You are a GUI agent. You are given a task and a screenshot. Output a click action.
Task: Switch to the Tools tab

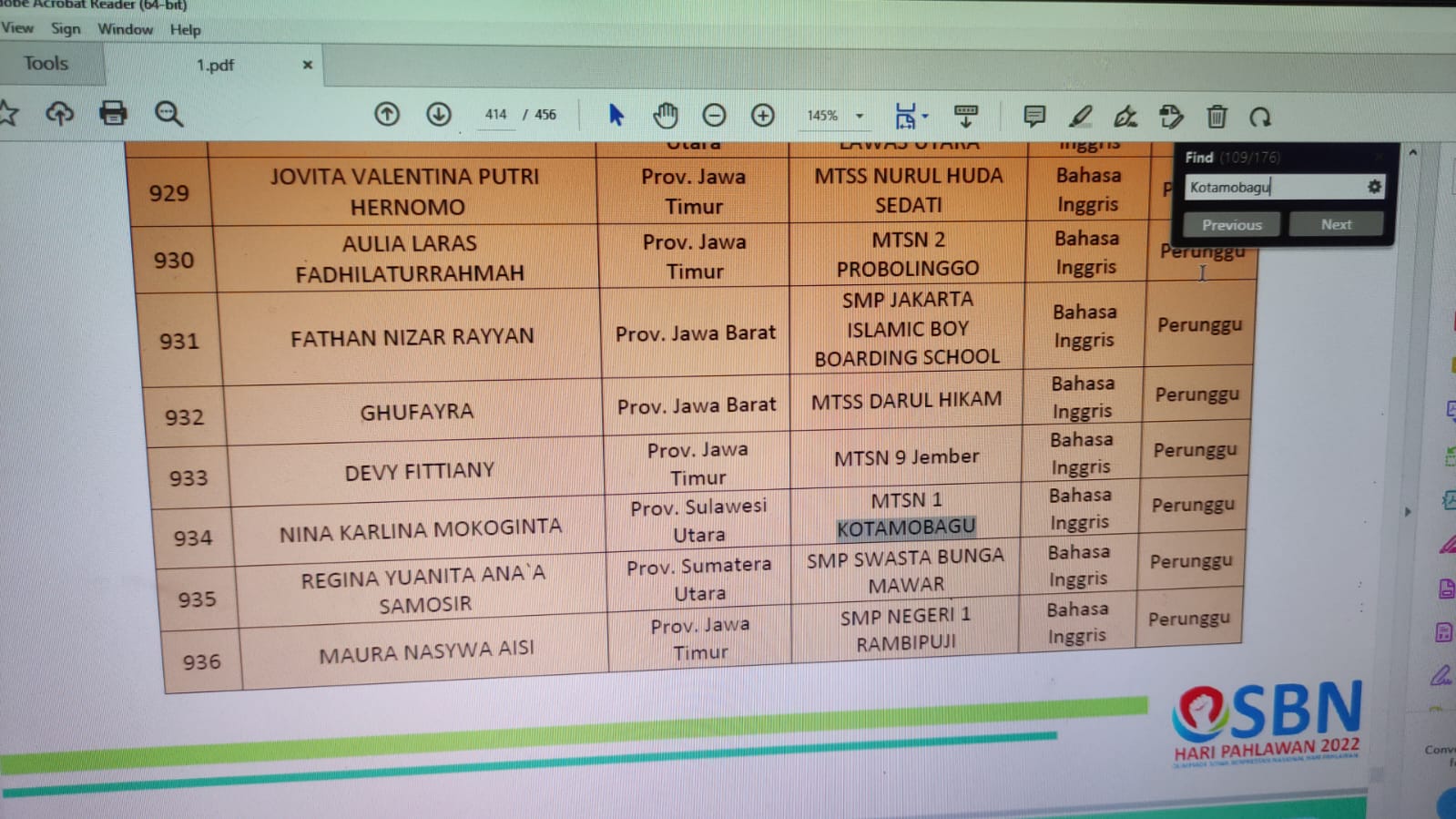46,64
